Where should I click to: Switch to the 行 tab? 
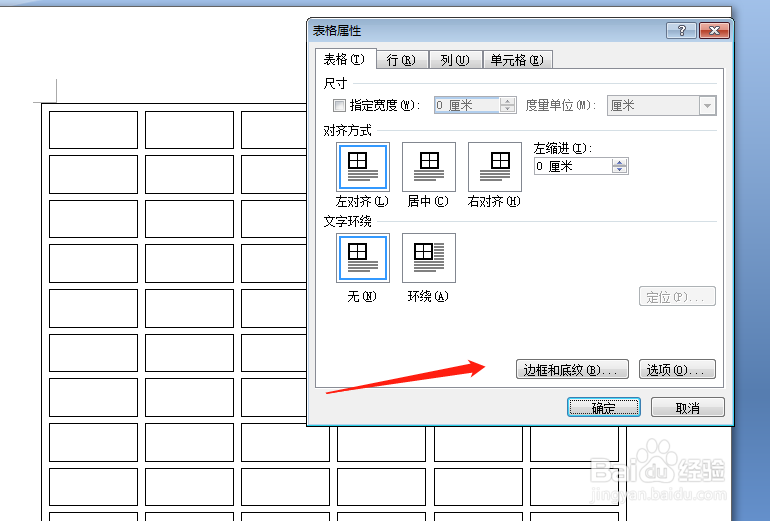(402, 60)
